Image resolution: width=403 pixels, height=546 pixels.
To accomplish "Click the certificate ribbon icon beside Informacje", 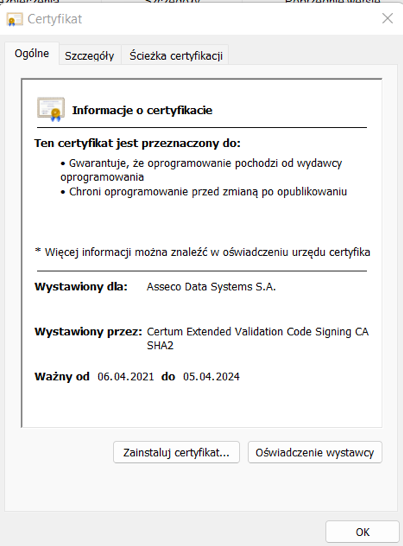I will (51, 109).
